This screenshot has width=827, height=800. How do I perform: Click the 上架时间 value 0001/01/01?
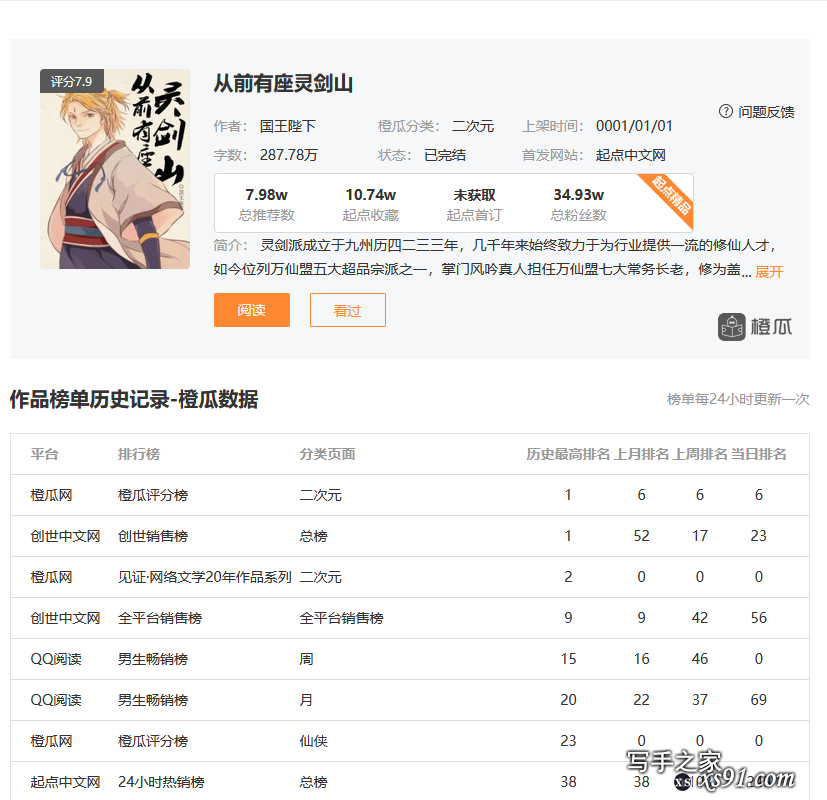(634, 126)
